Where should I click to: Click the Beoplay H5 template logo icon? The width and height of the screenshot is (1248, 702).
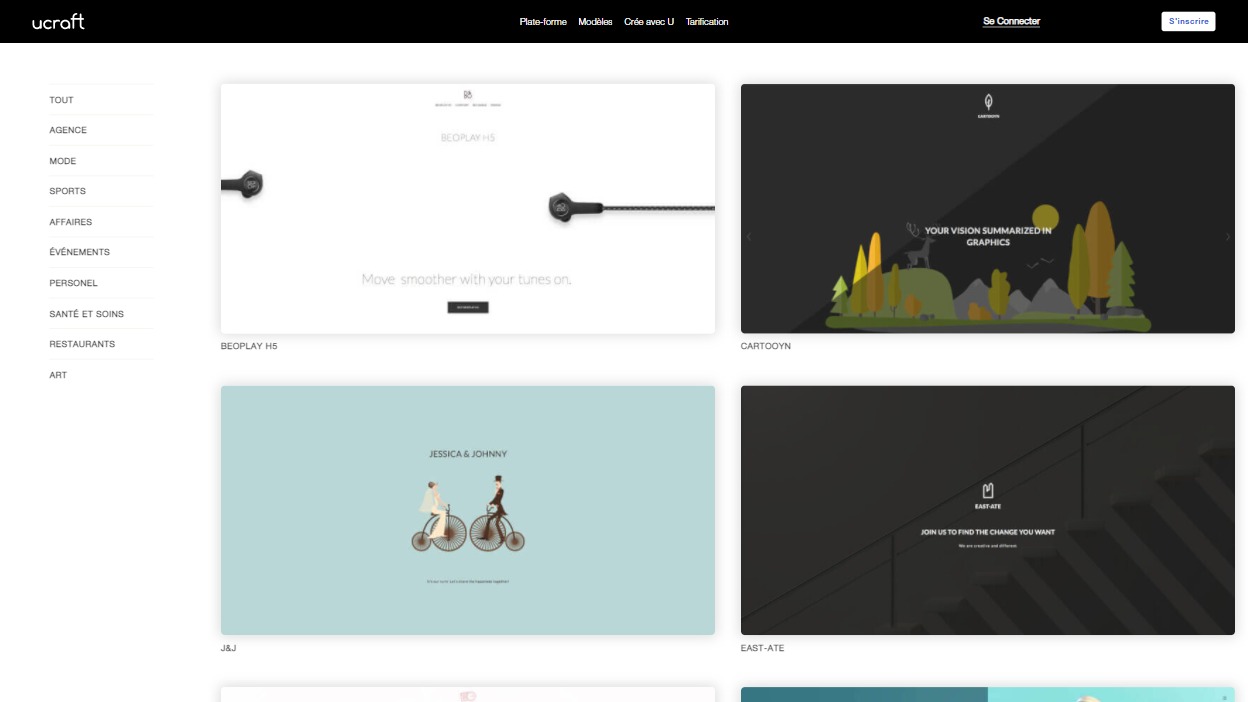click(467, 95)
